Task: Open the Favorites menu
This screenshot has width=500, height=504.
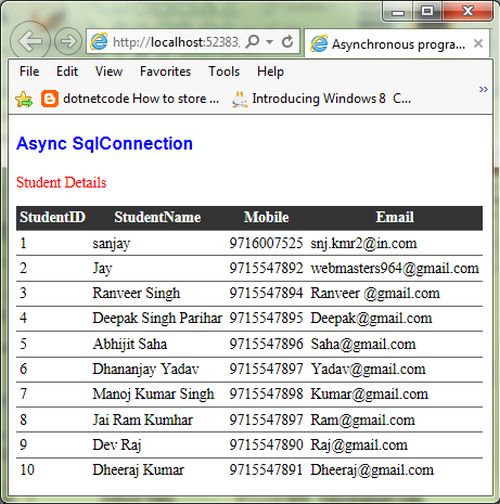Action: click(165, 71)
